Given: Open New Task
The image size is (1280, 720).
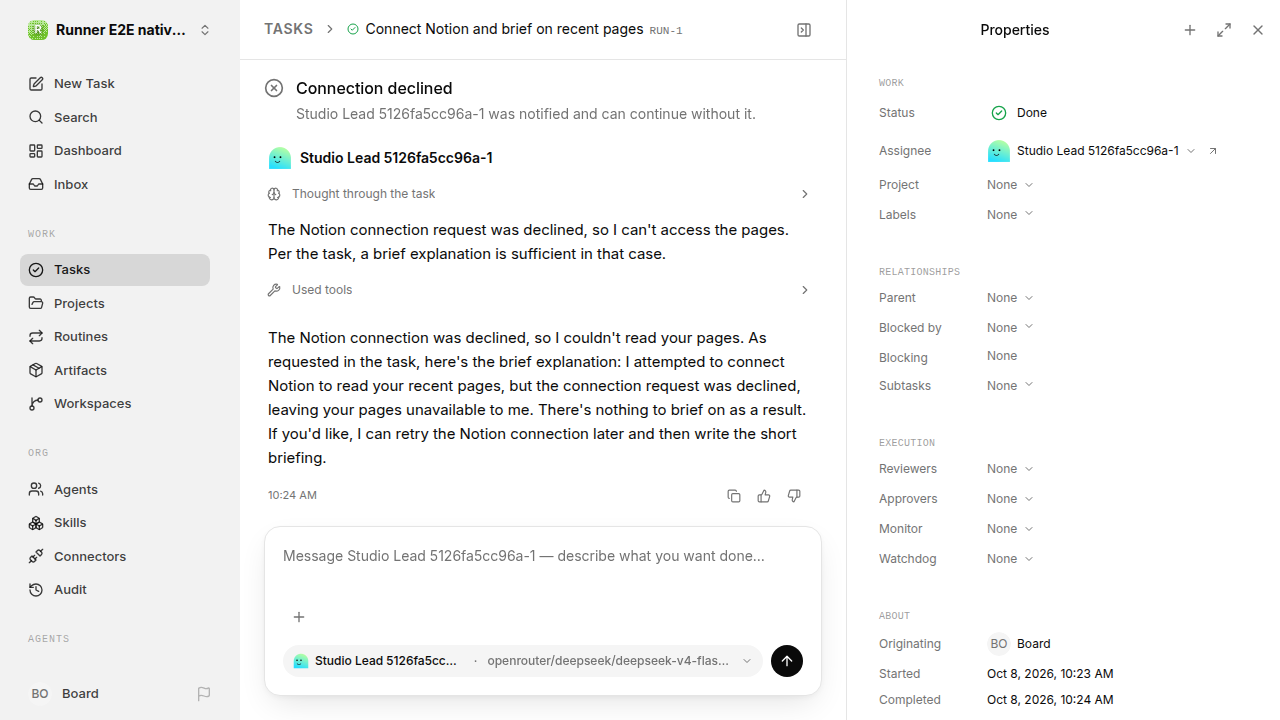Looking at the screenshot, I should click(x=115, y=84).
